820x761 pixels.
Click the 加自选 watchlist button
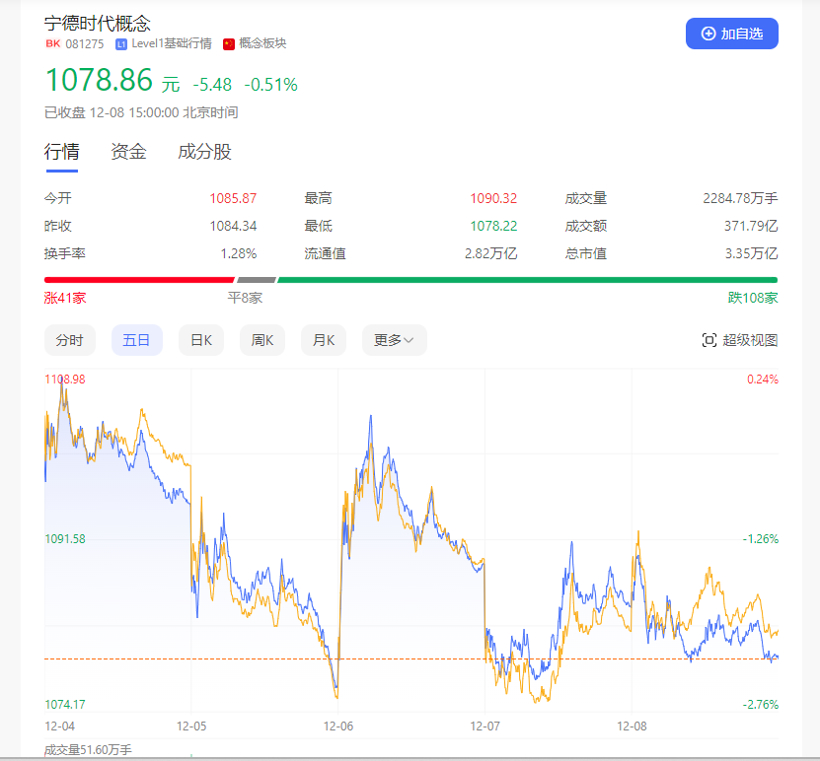732,33
